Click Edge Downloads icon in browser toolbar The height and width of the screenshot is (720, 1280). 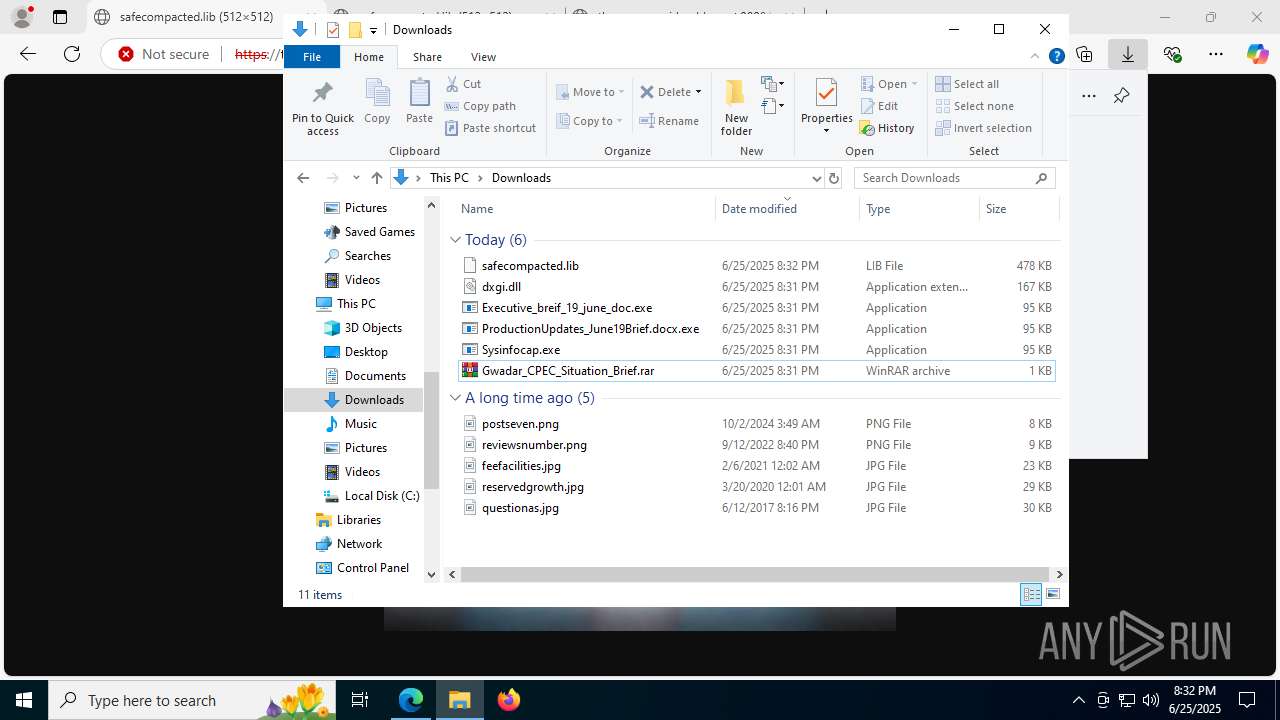click(x=1128, y=54)
